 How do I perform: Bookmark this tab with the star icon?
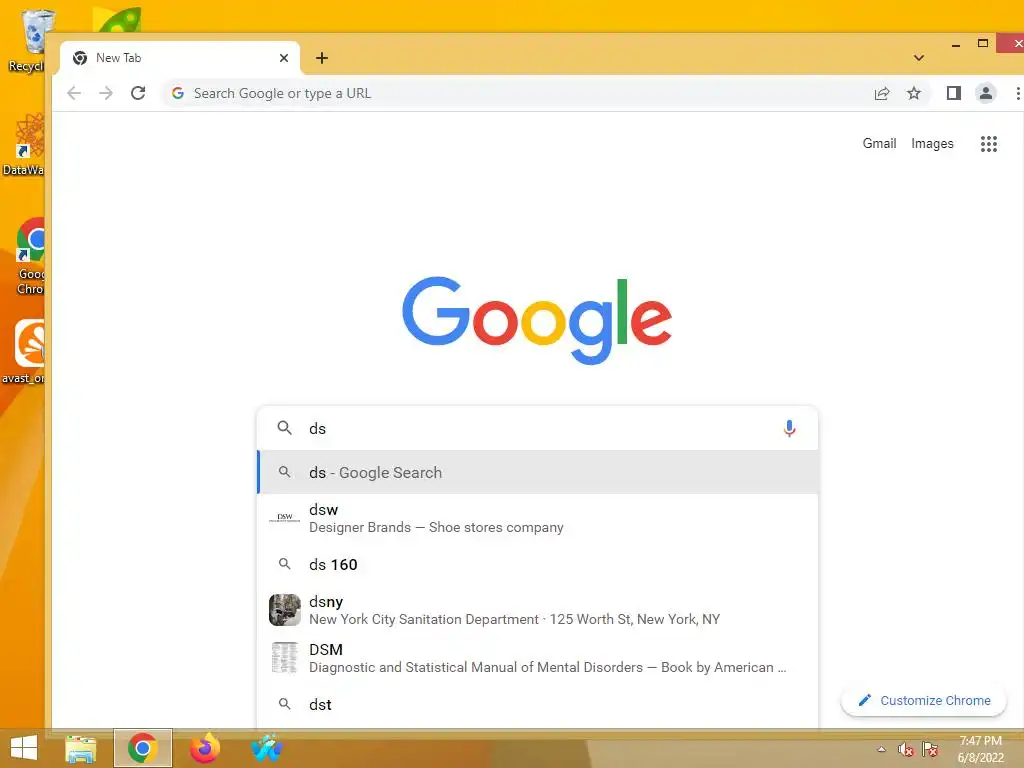pyautogui.click(x=914, y=93)
